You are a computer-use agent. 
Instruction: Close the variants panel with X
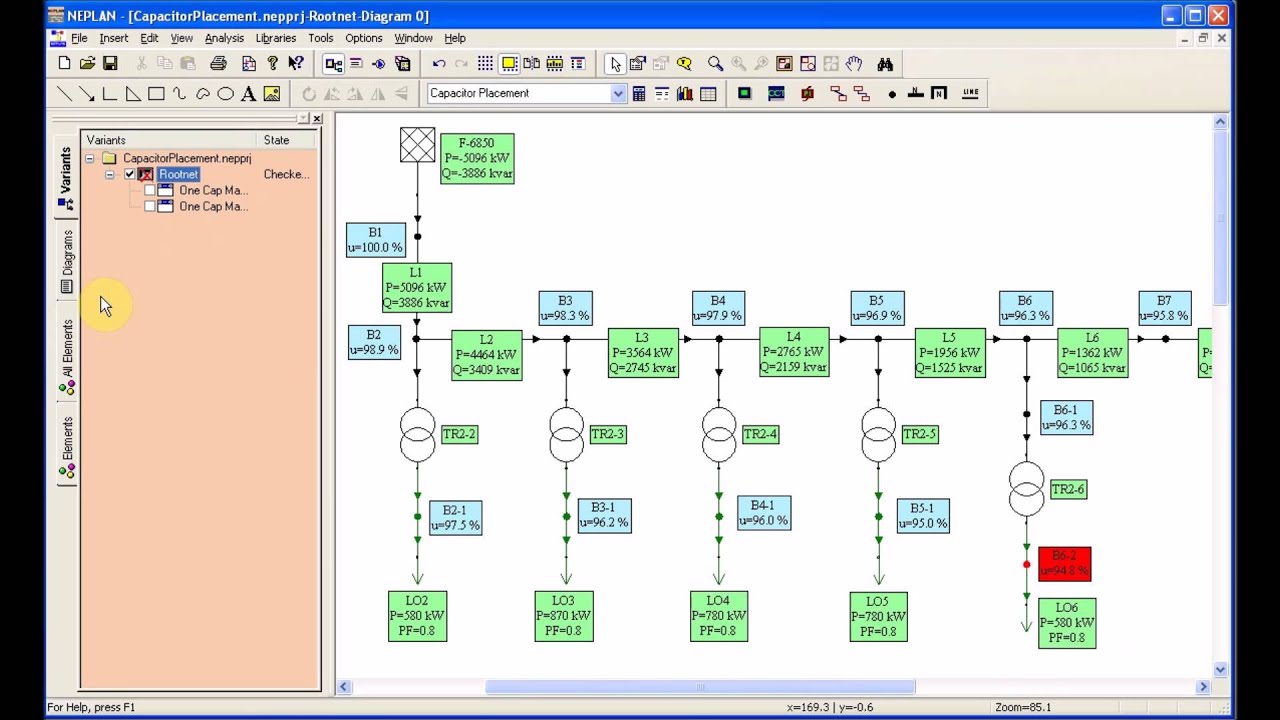tap(317, 119)
